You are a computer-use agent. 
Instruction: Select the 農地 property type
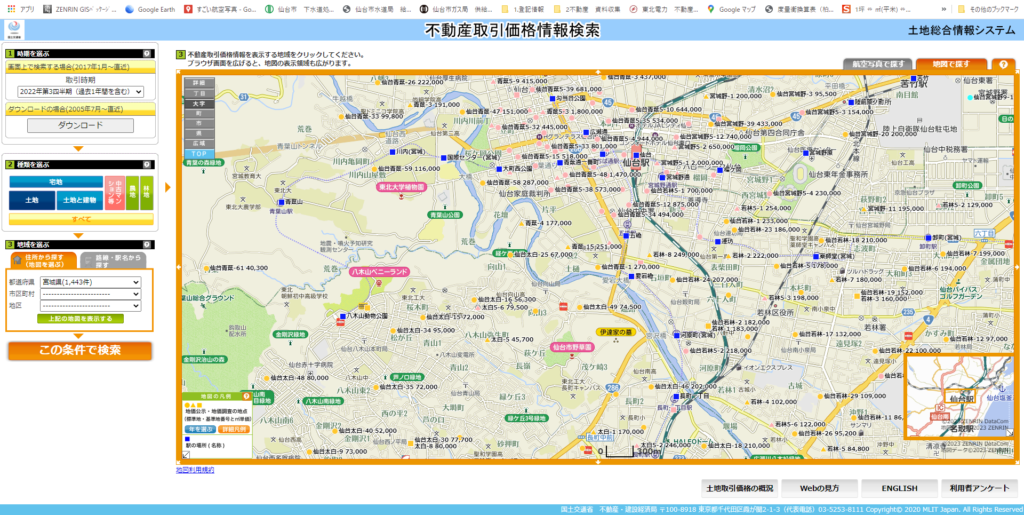click(x=132, y=193)
